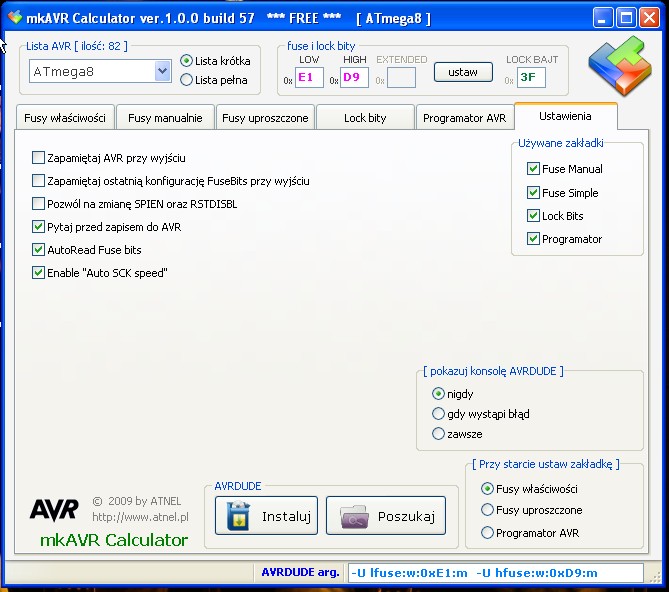Open the ATmega8 AVR list dropdown
The height and width of the screenshot is (592, 669).
(x=163, y=71)
